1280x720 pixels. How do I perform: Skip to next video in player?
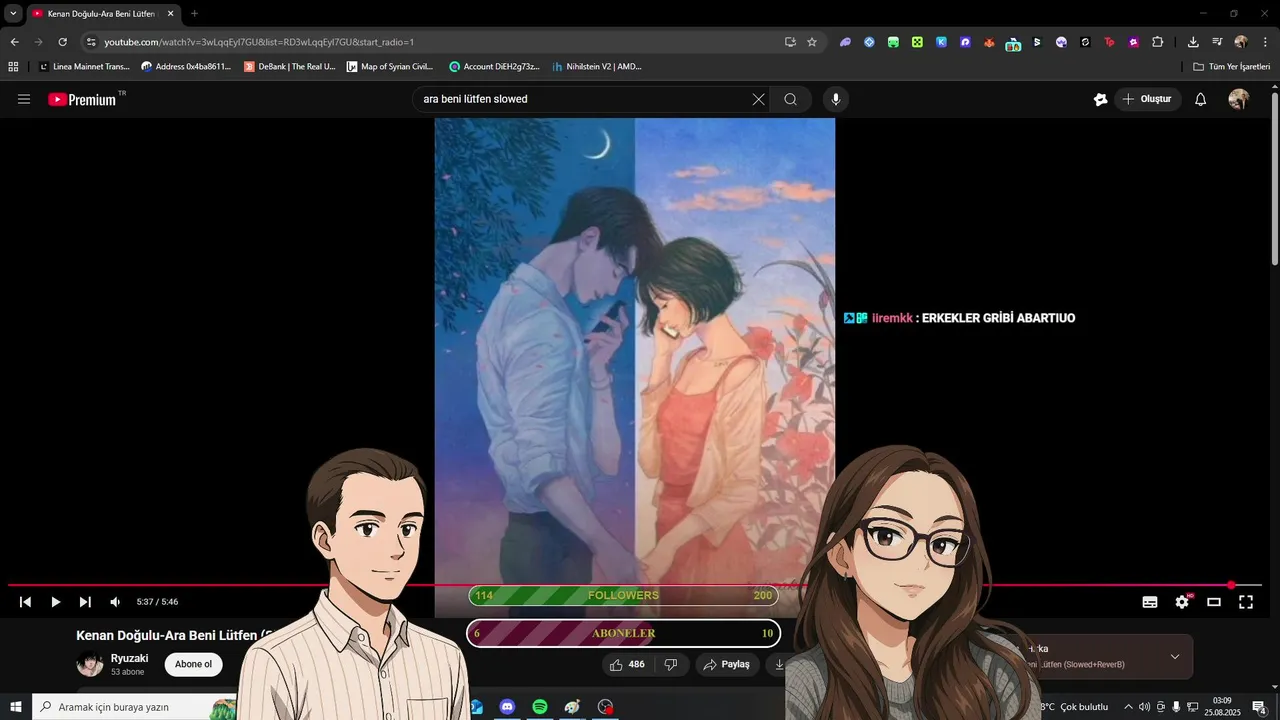[85, 602]
